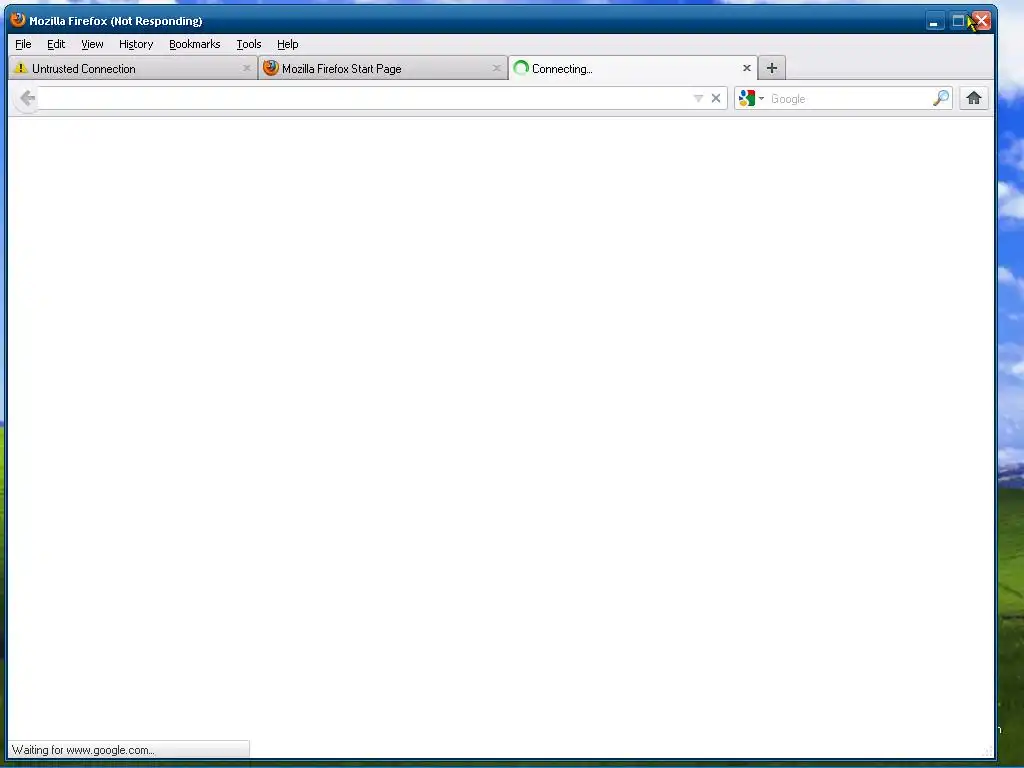1024x768 pixels.
Task: Close the Firefox window
Action: click(x=982, y=22)
